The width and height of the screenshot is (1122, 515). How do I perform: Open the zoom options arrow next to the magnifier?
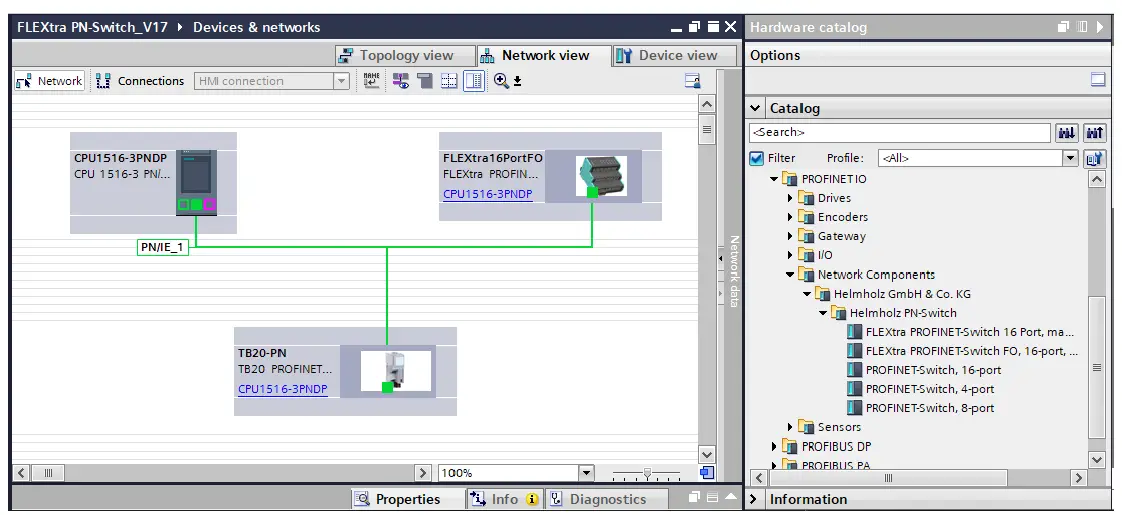pyautogui.click(x=517, y=82)
